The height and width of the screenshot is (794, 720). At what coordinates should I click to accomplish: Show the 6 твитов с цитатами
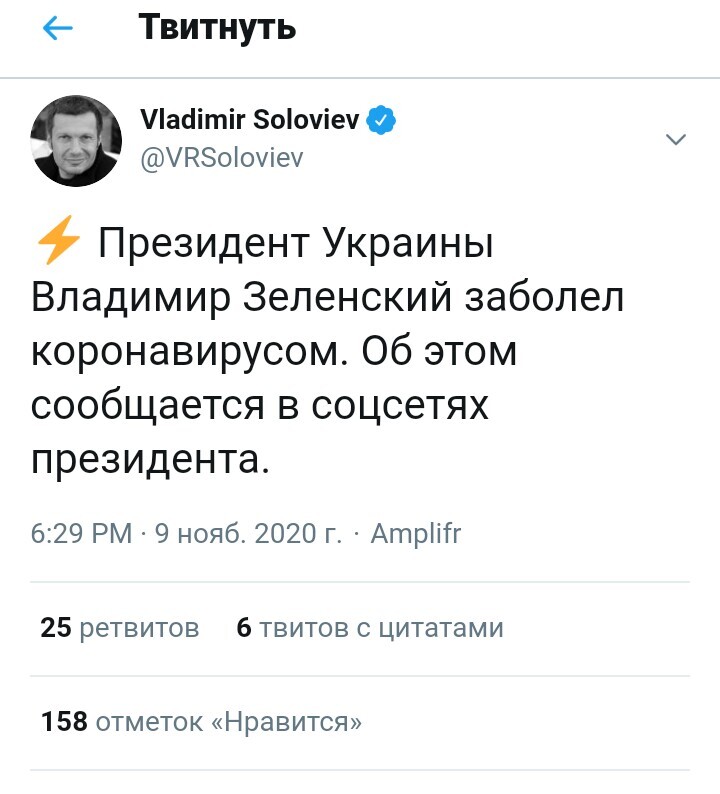coord(370,628)
